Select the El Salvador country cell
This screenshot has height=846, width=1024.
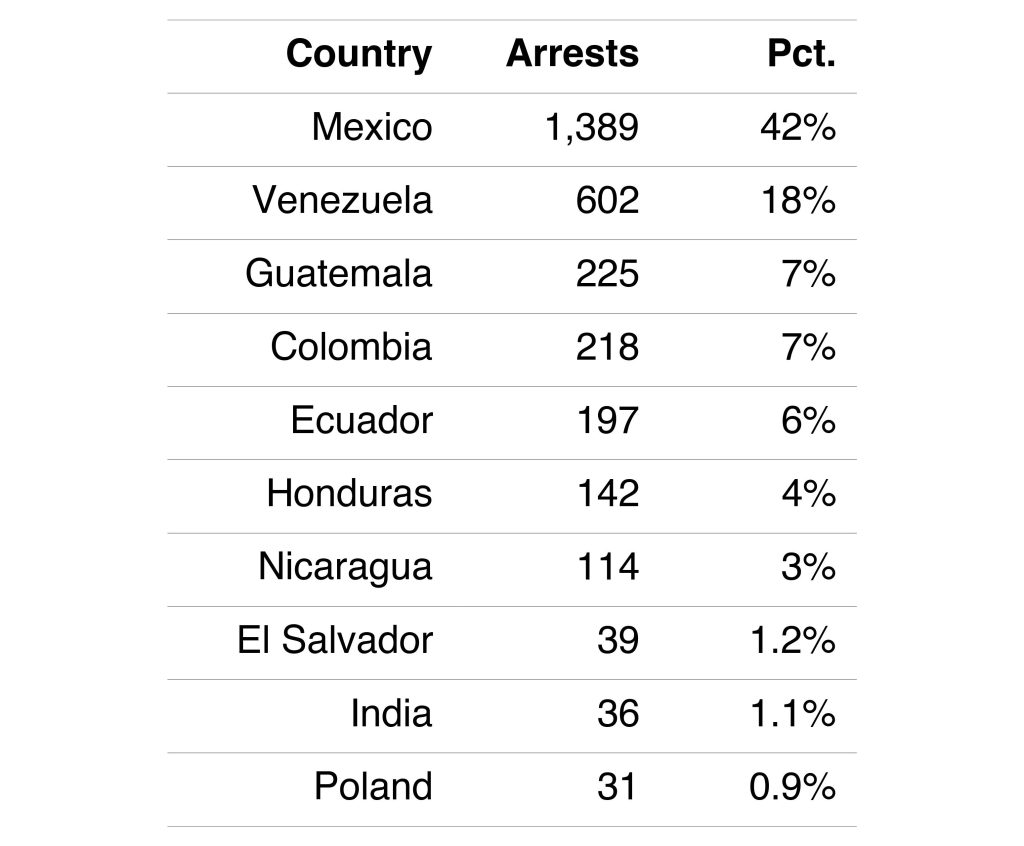[x=335, y=640]
